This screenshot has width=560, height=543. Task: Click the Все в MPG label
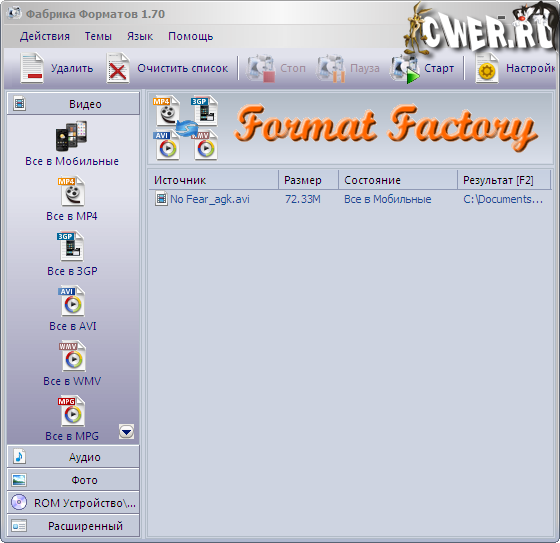(x=72, y=436)
